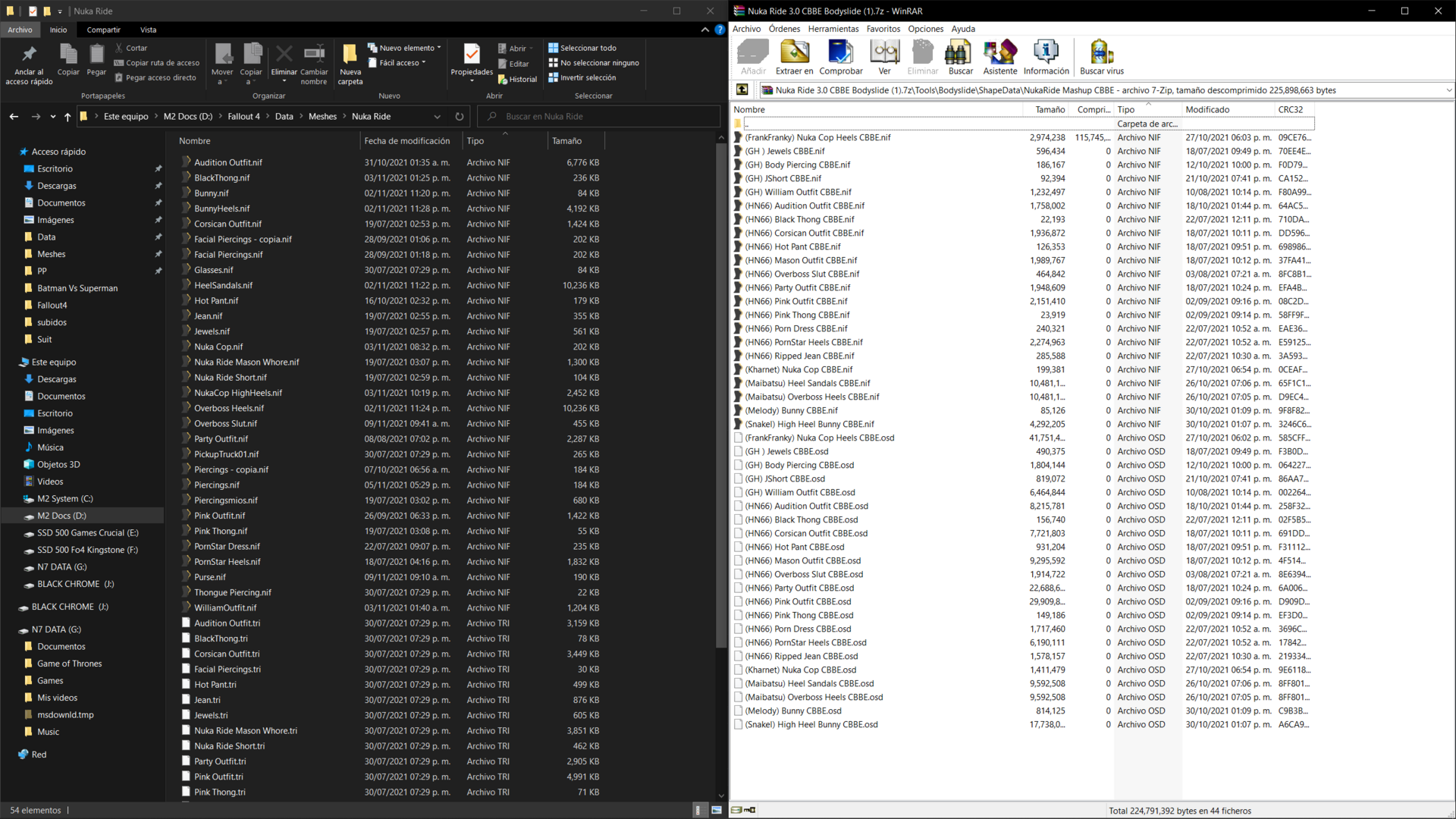
Task: Click WinRAR Ver toolbar icon
Action: tap(884, 52)
